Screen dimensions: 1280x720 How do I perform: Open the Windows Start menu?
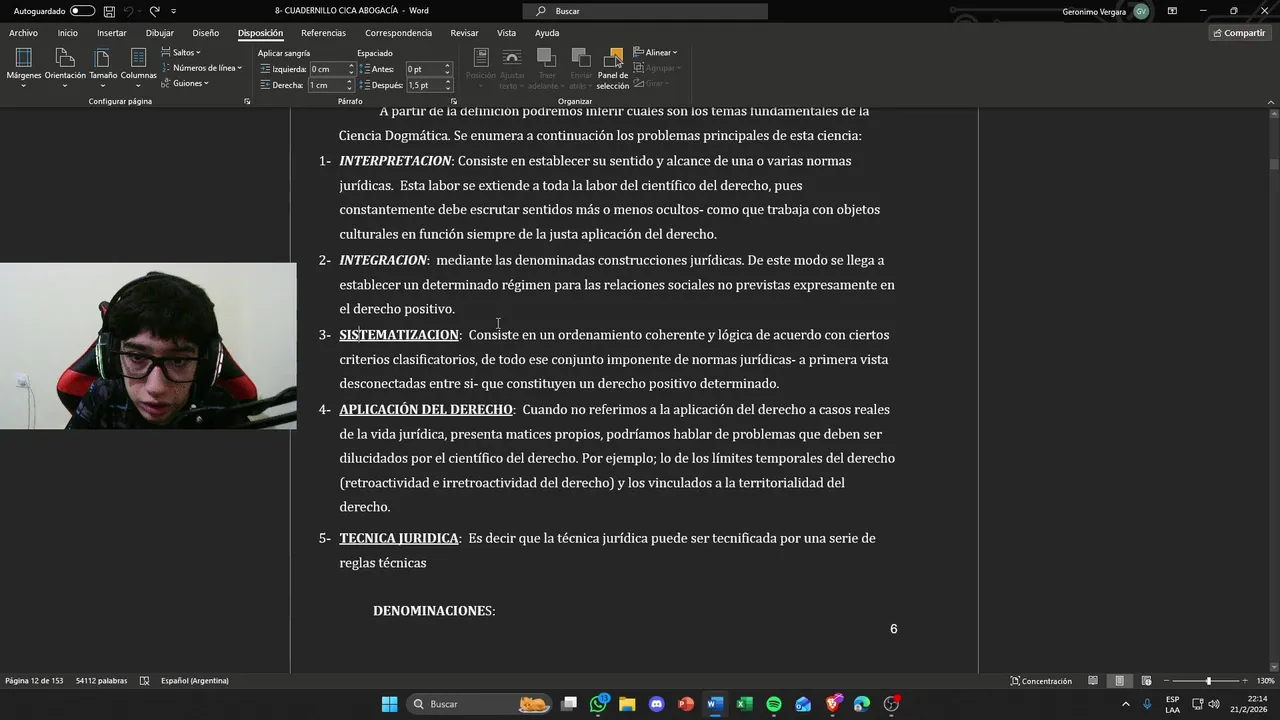coord(389,704)
